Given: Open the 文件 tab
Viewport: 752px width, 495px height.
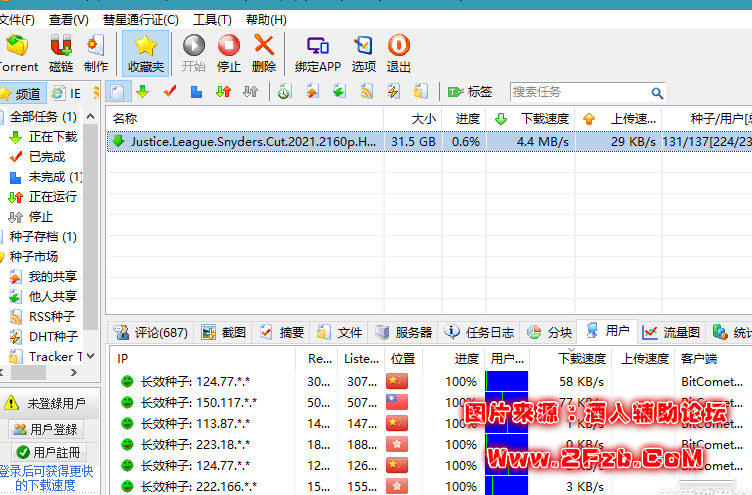Looking at the screenshot, I should [x=340, y=332].
